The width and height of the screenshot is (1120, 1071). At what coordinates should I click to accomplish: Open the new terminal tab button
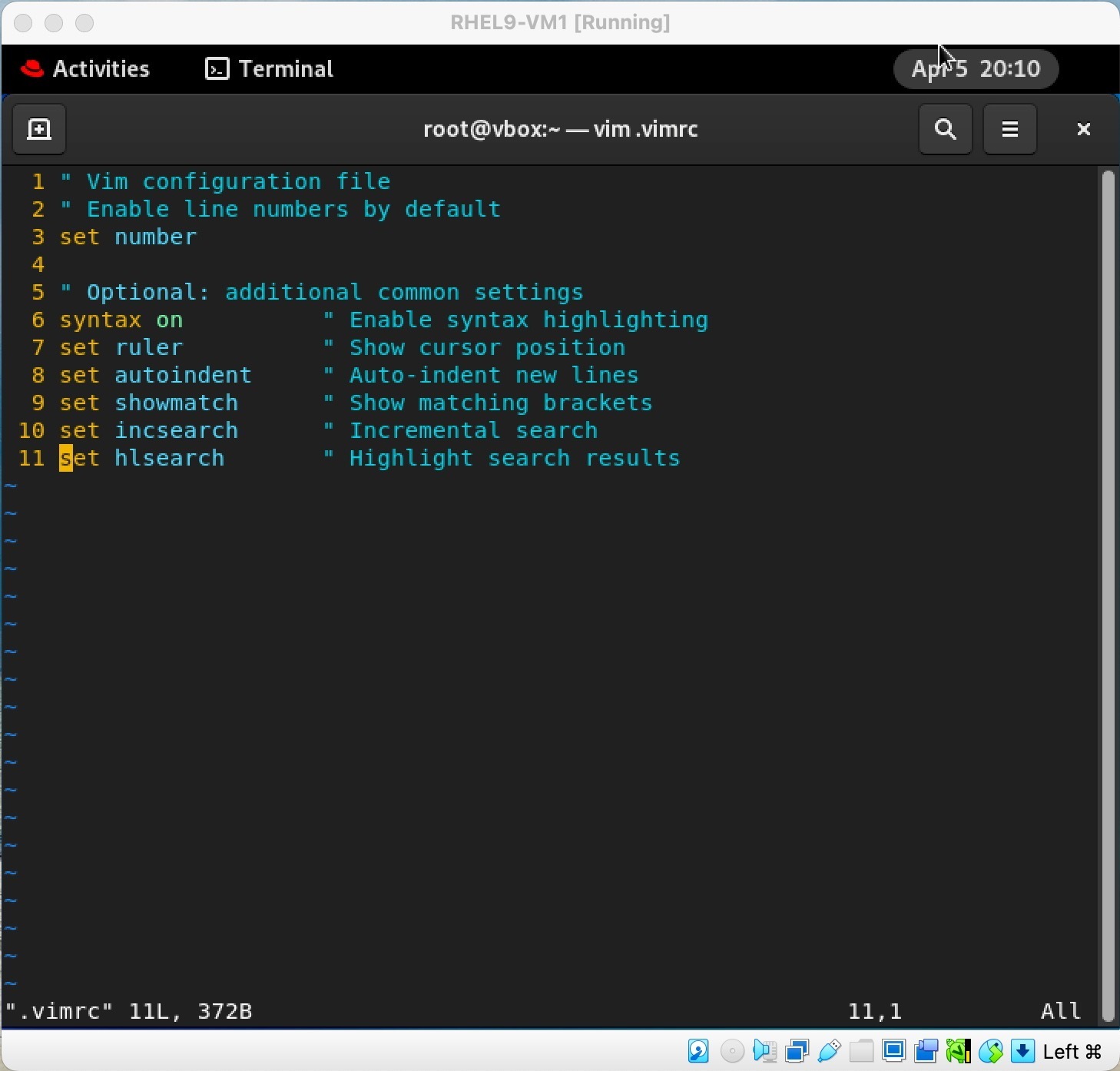click(x=39, y=129)
